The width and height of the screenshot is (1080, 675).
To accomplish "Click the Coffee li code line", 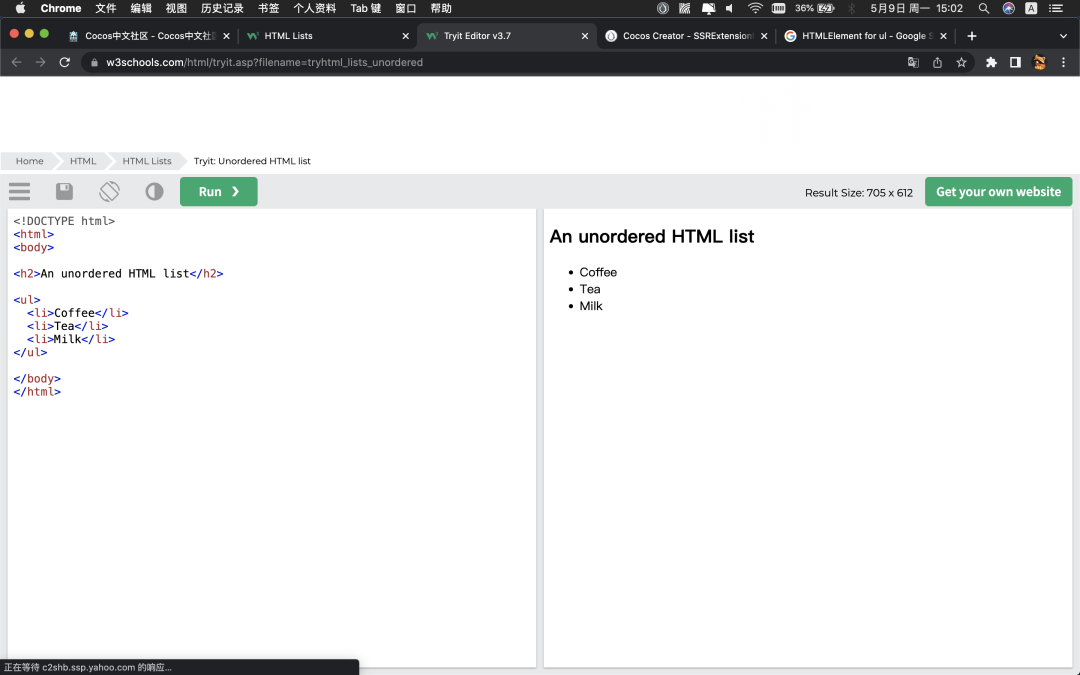I will pos(78,313).
